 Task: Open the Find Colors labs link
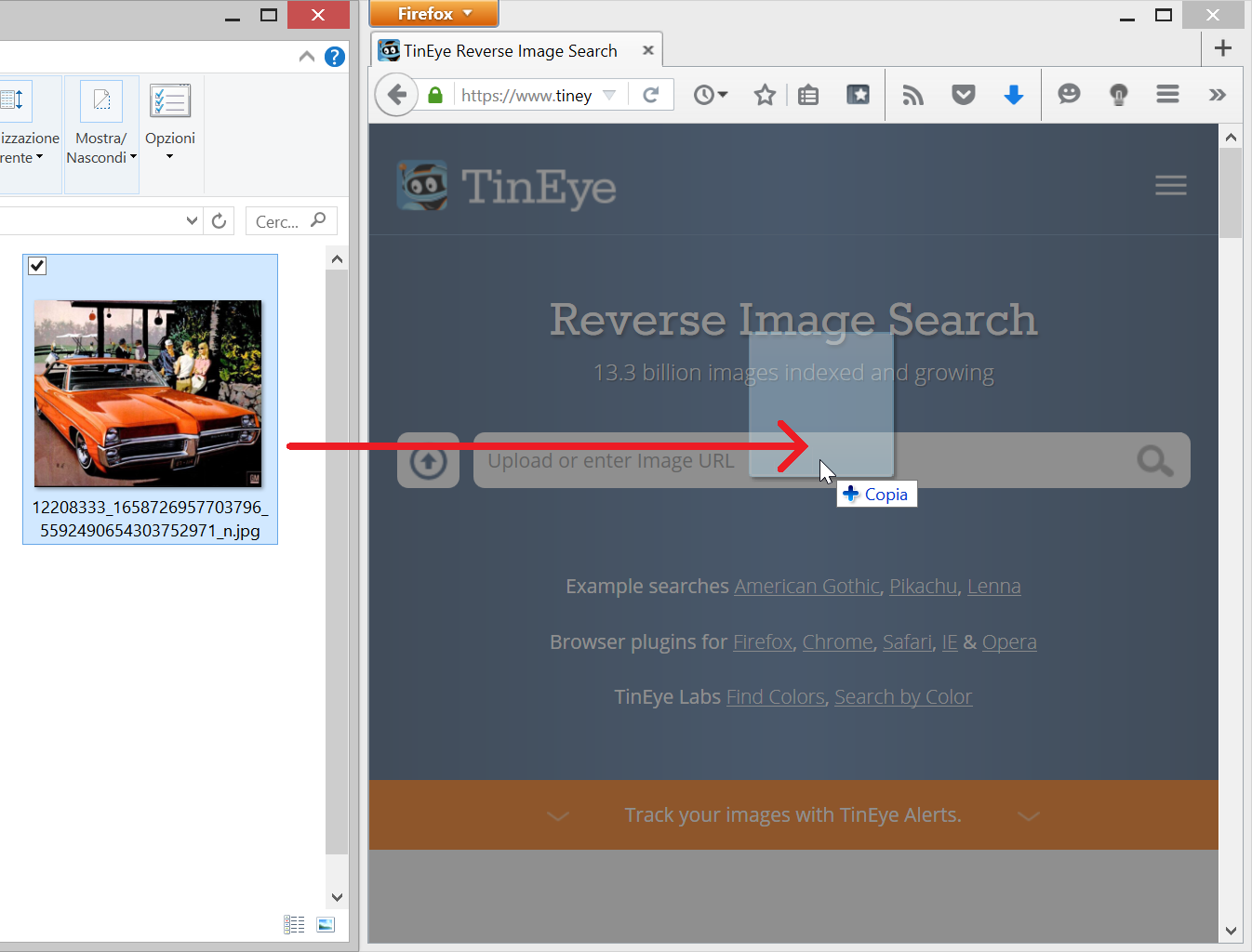point(776,697)
